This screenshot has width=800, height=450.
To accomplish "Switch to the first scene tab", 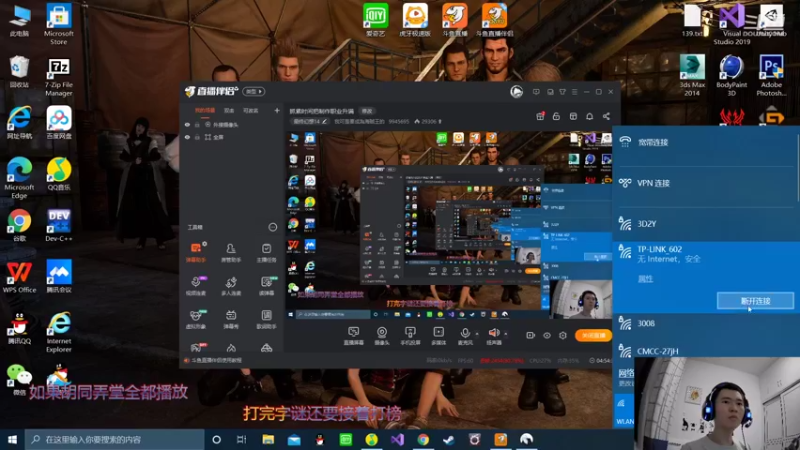I will (x=205, y=110).
